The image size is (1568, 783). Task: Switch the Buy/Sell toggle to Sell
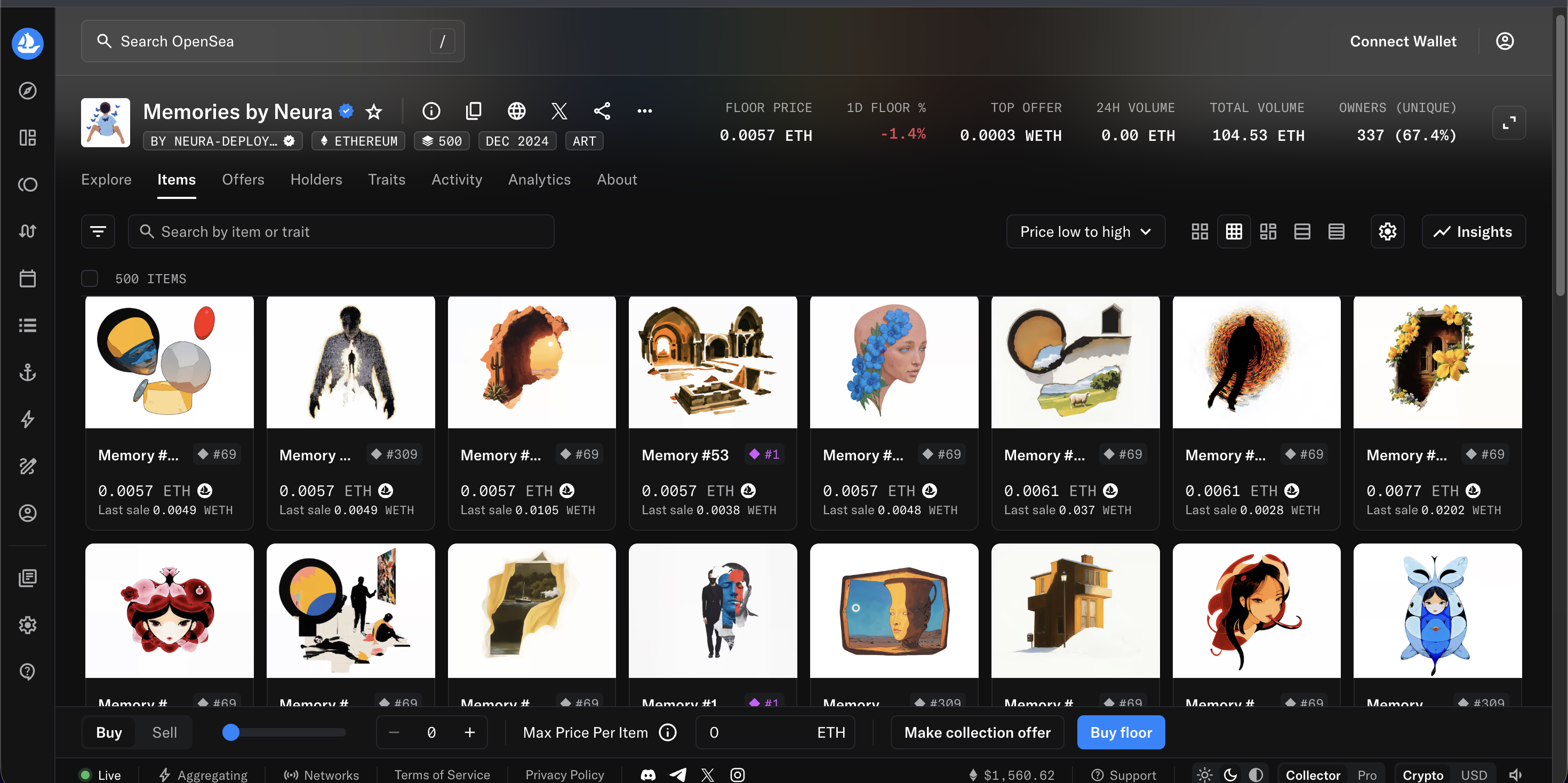(x=164, y=732)
